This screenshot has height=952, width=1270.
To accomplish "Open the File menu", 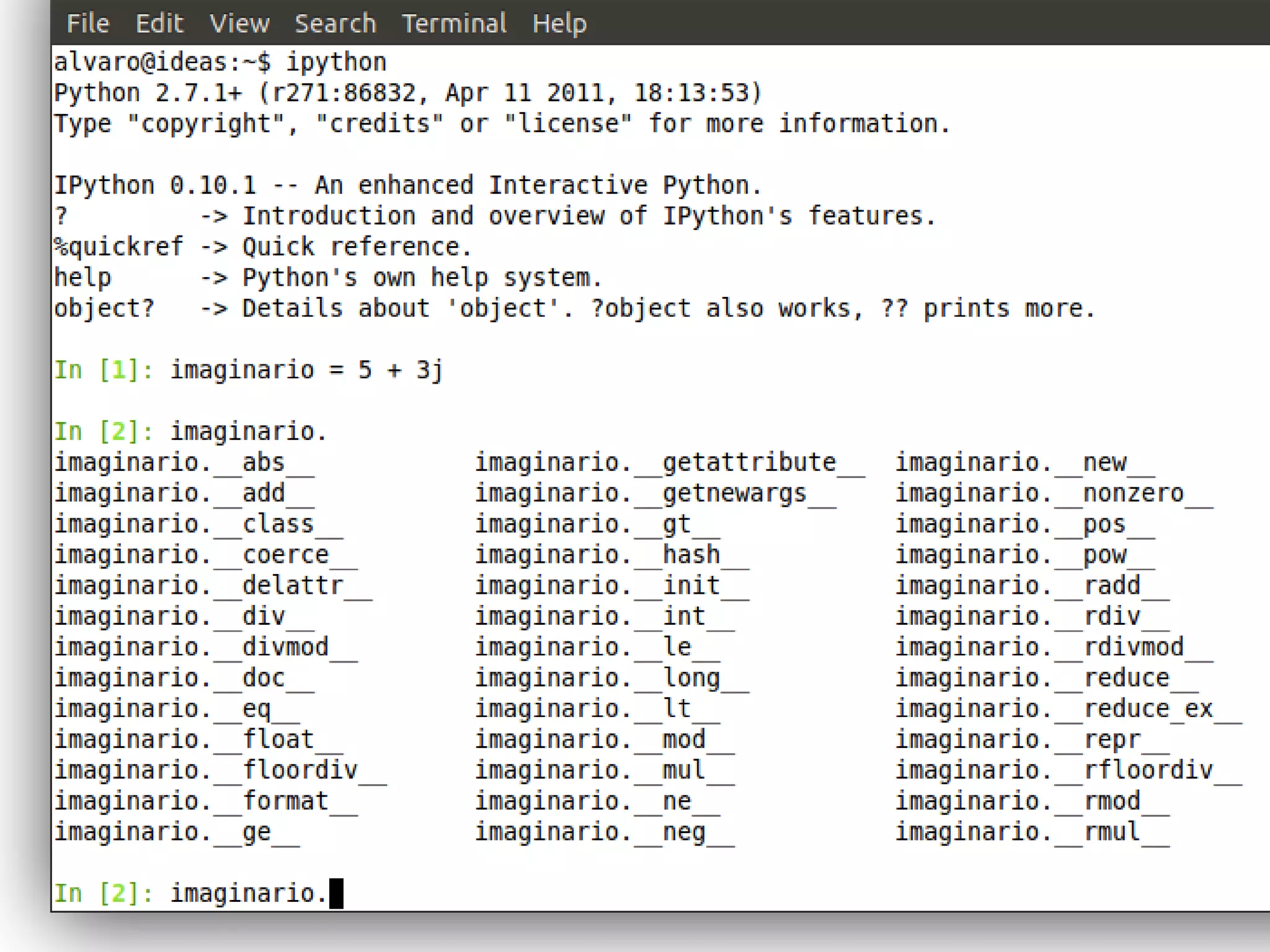I will coord(87,24).
